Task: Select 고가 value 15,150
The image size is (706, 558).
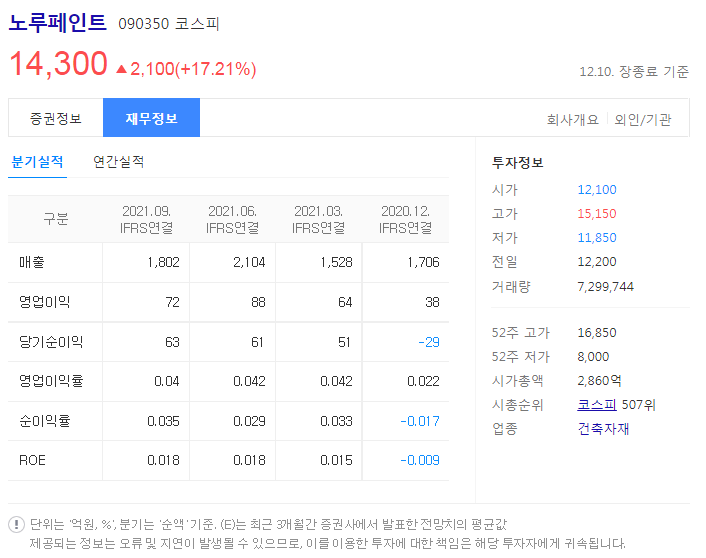Action: click(x=597, y=213)
